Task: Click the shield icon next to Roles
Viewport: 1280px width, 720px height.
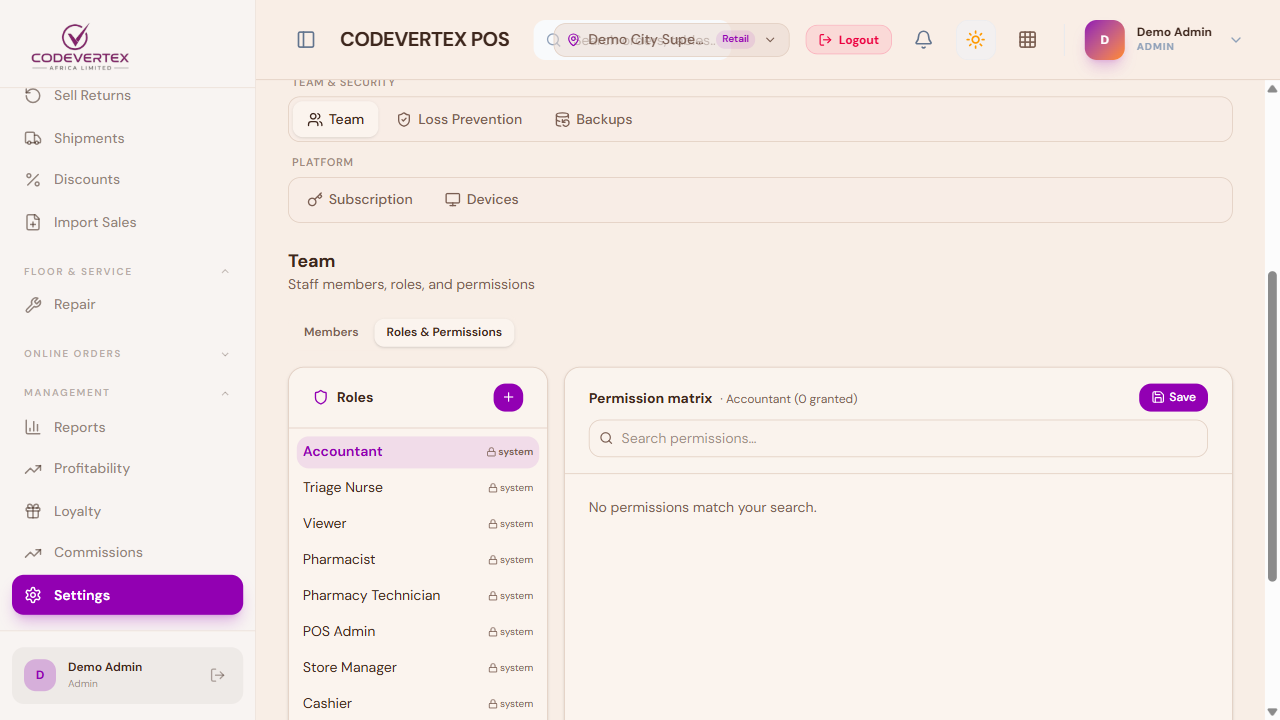Action: (x=321, y=397)
